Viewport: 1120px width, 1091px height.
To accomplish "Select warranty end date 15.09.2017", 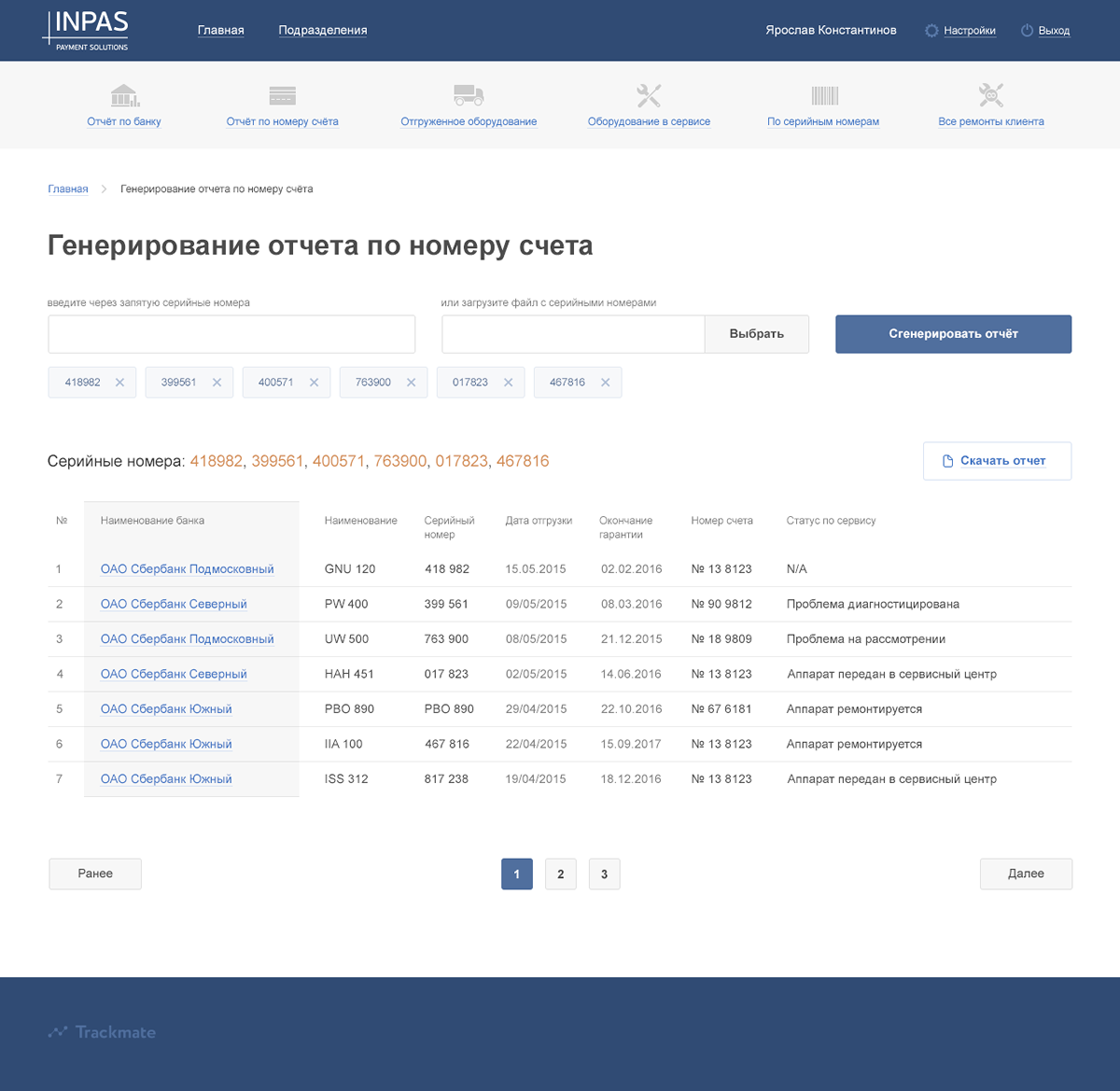I will pyautogui.click(x=631, y=744).
